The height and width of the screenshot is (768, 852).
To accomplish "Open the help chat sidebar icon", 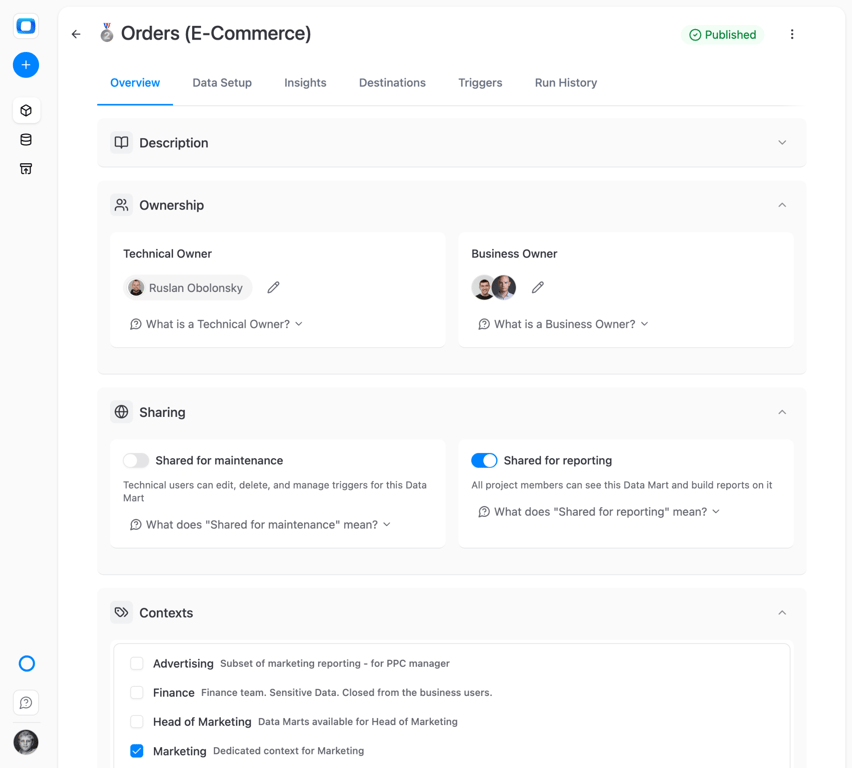I will click(x=26, y=703).
